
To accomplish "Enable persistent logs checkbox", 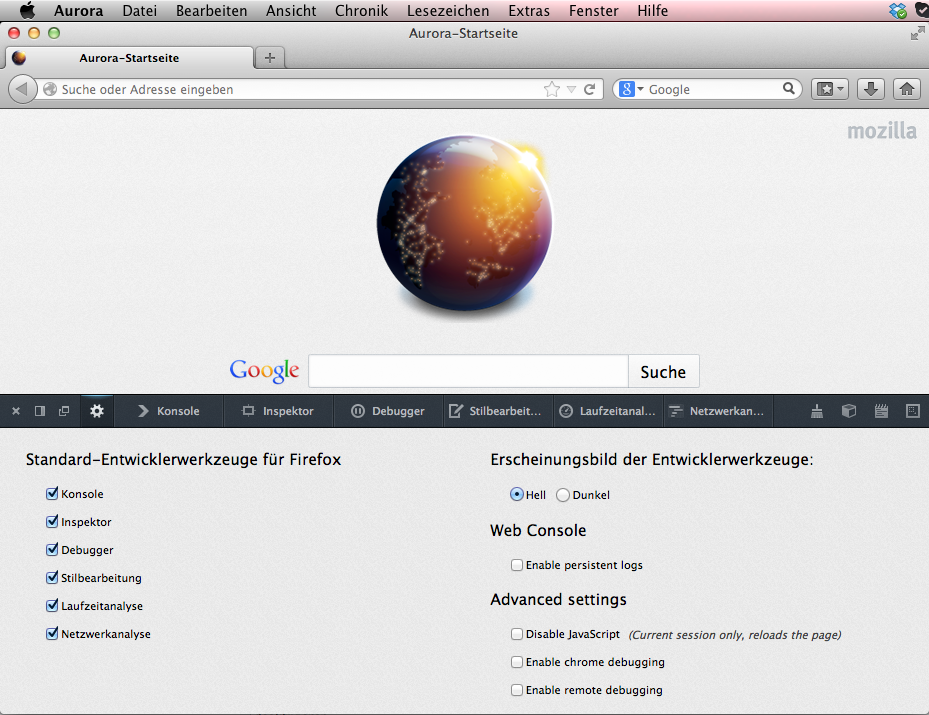I will (x=517, y=565).
